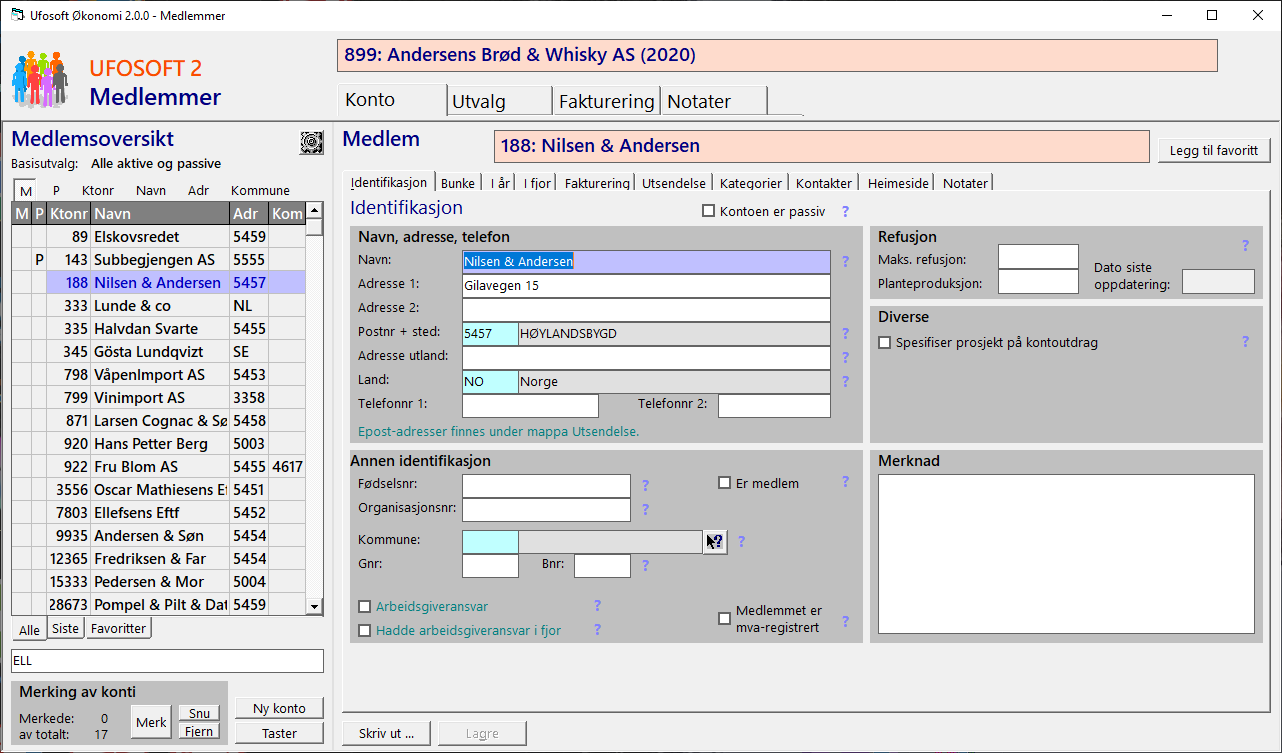Select member row Pedersen & Mor
1282x753 pixels.
pos(158,582)
